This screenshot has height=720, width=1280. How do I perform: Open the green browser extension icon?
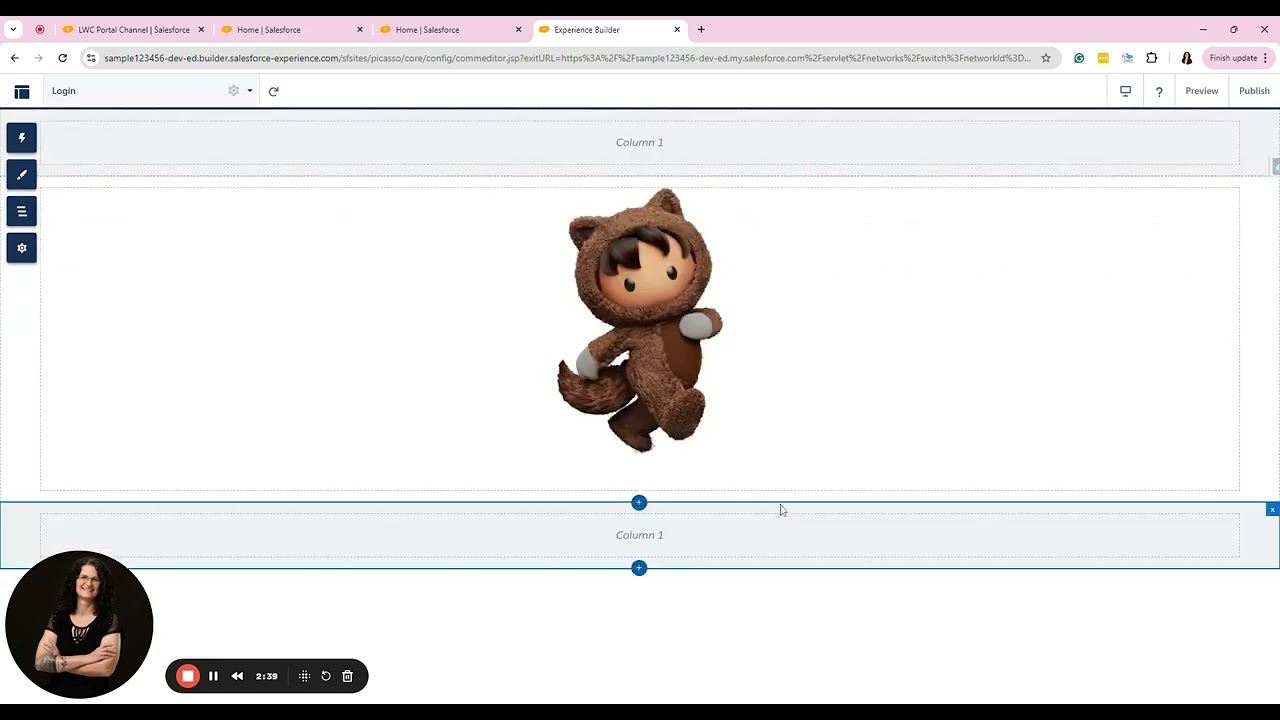click(1079, 58)
